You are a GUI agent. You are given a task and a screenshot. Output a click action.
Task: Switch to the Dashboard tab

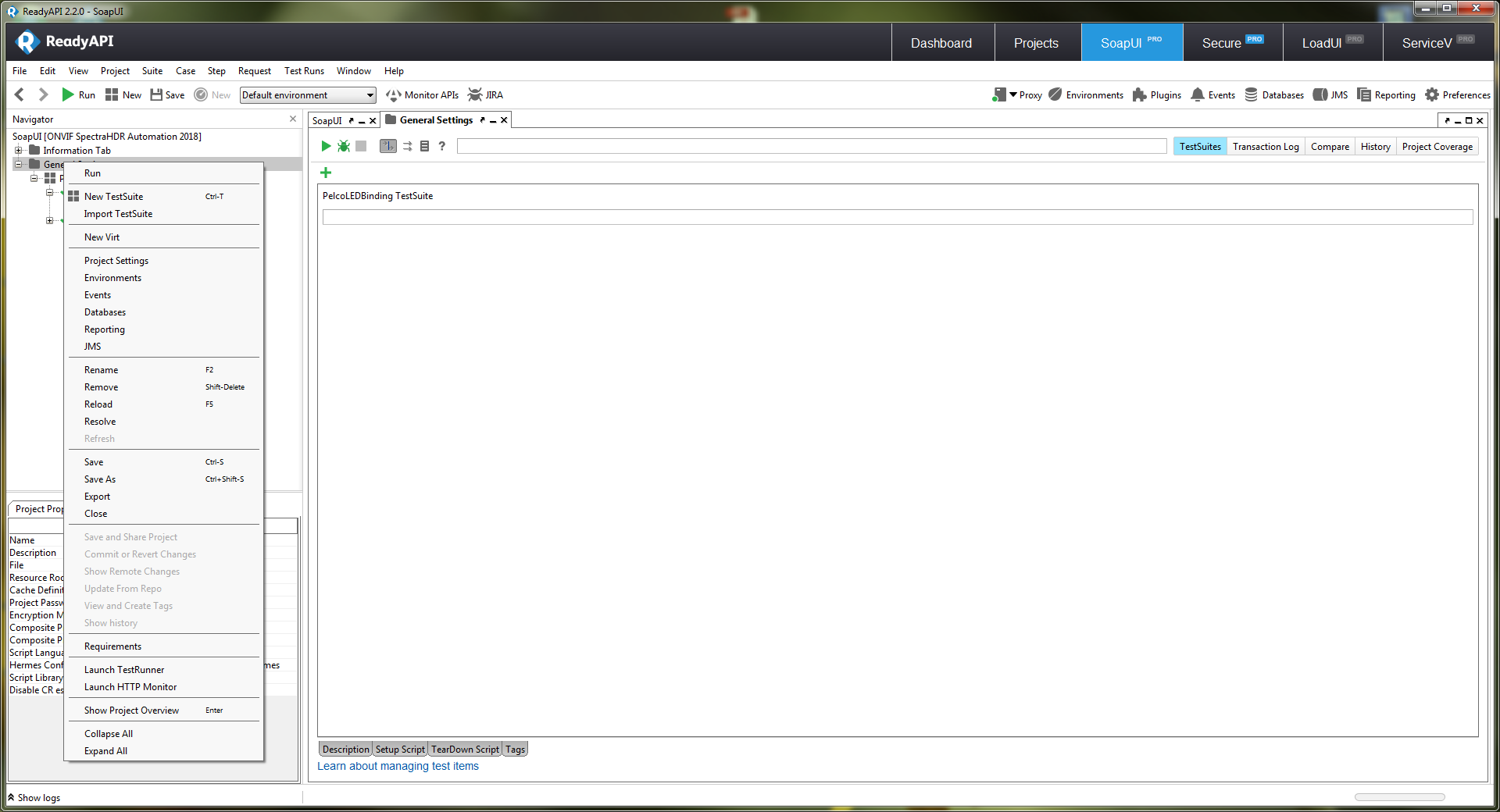pyautogui.click(x=941, y=43)
